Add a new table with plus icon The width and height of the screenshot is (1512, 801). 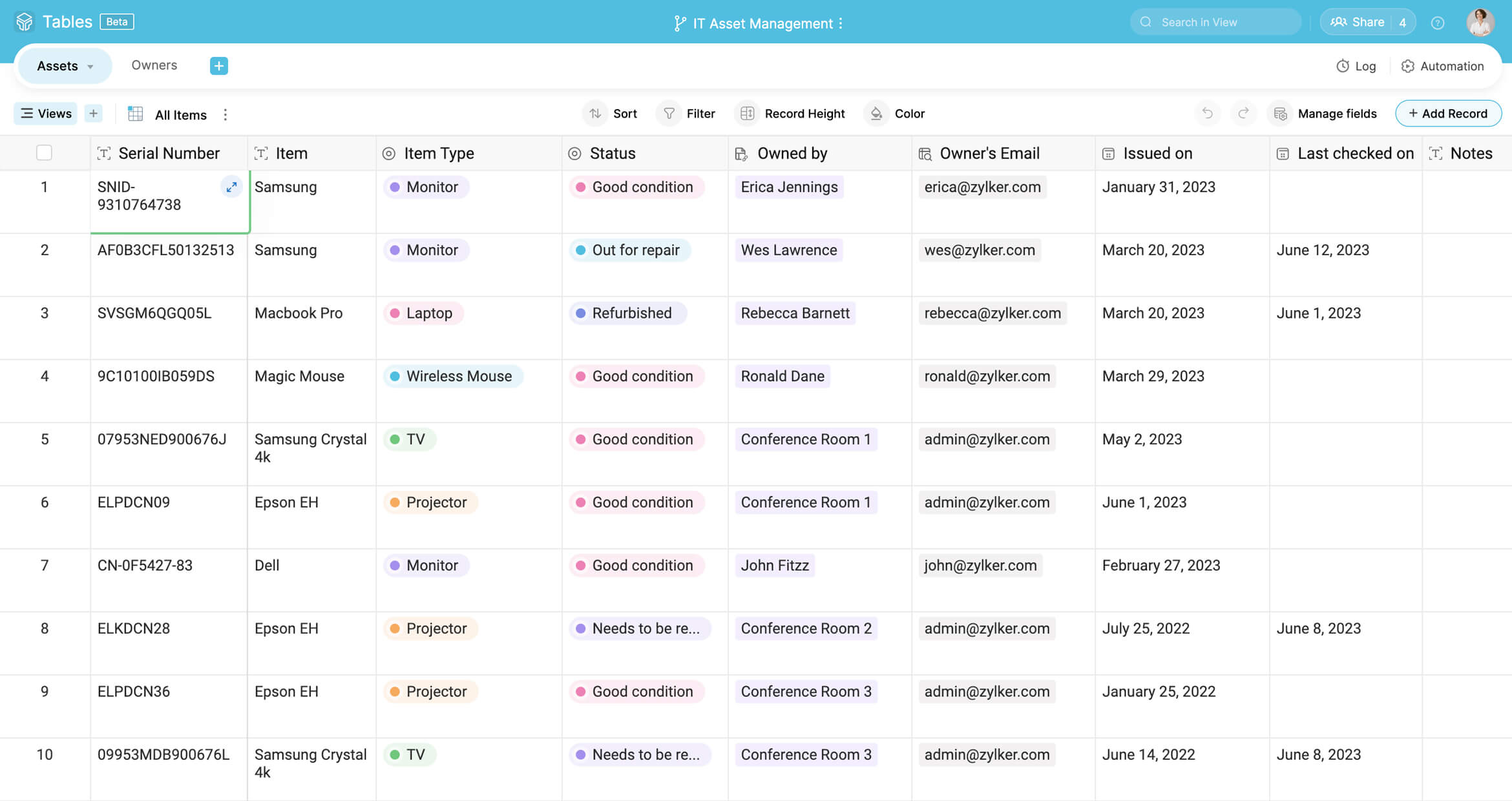point(218,66)
